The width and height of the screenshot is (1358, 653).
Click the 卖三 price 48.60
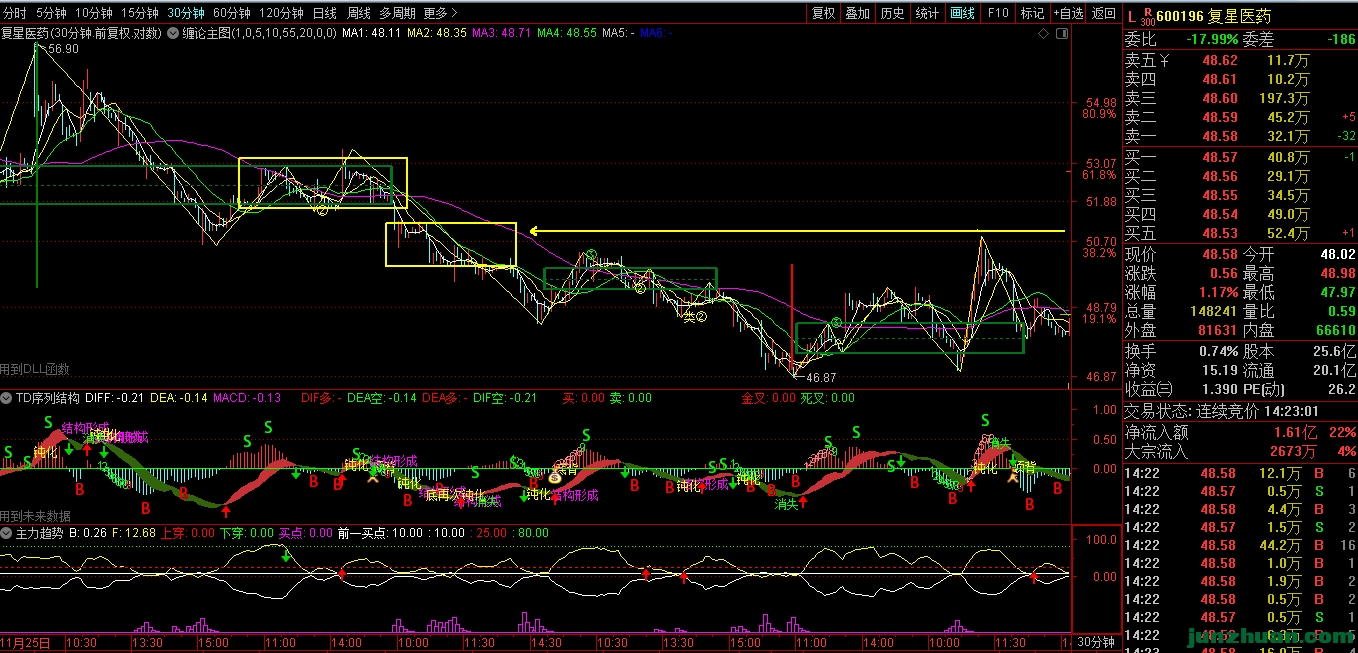point(1219,98)
